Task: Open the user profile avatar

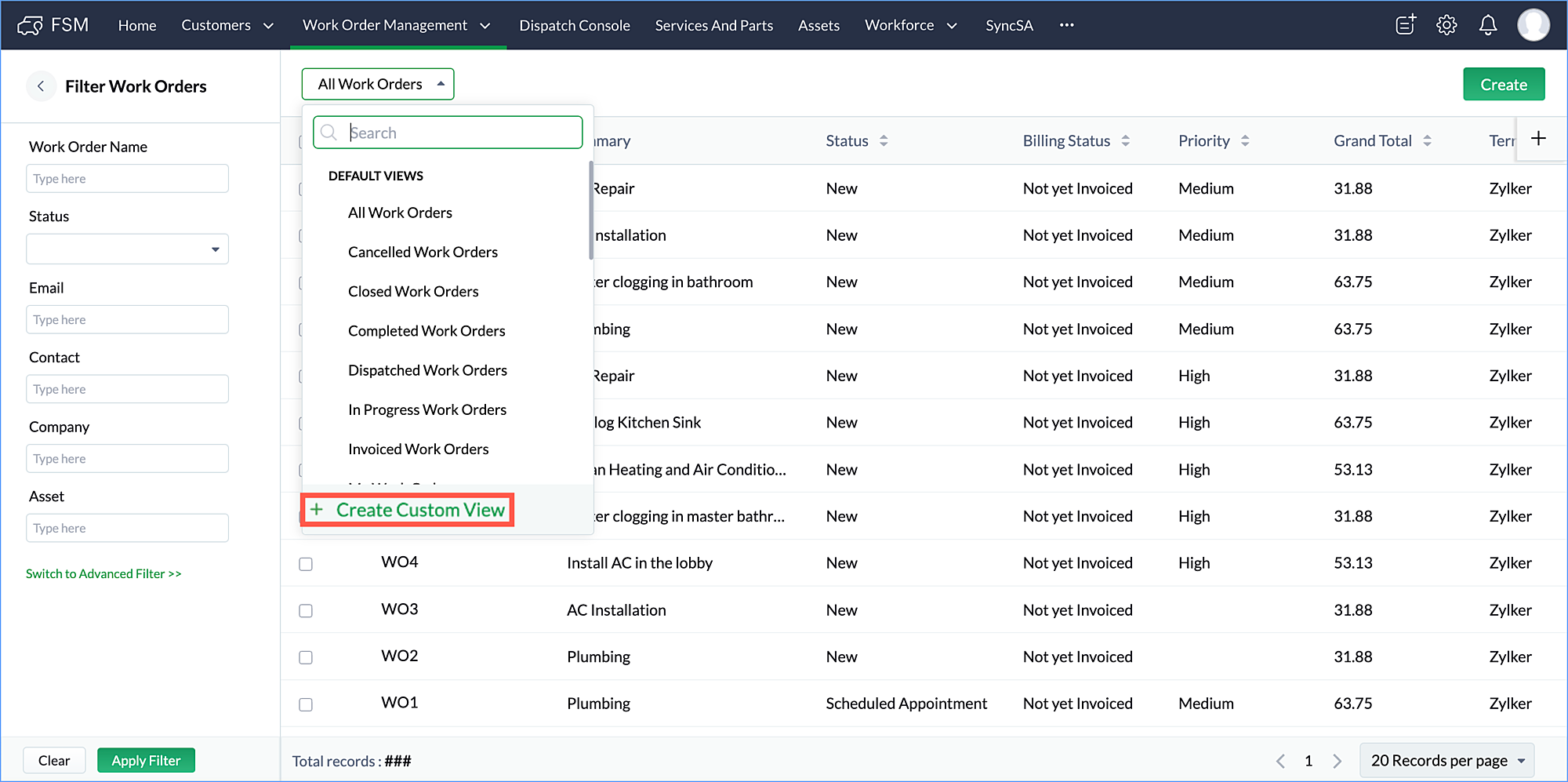Action: pos(1533,25)
